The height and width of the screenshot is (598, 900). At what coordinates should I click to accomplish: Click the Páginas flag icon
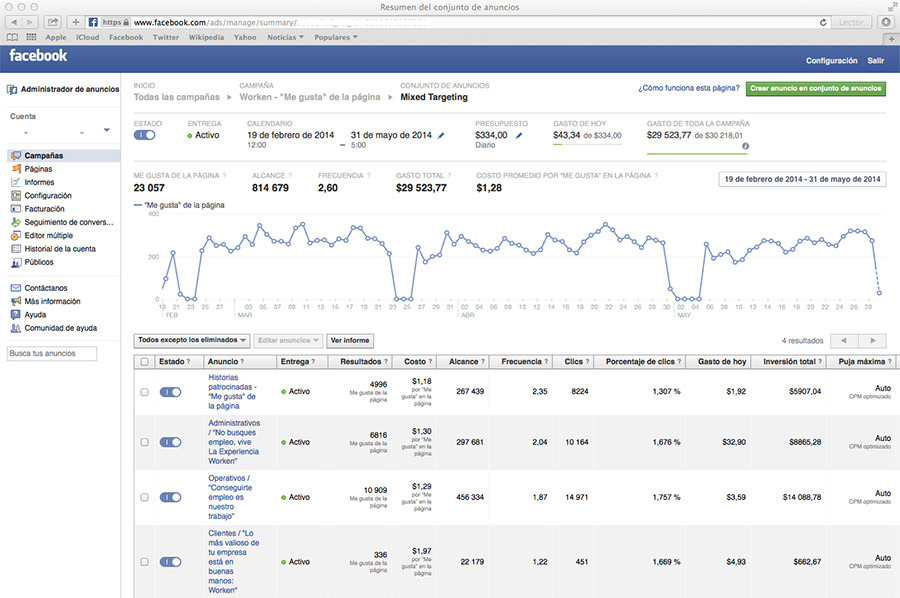(x=16, y=169)
